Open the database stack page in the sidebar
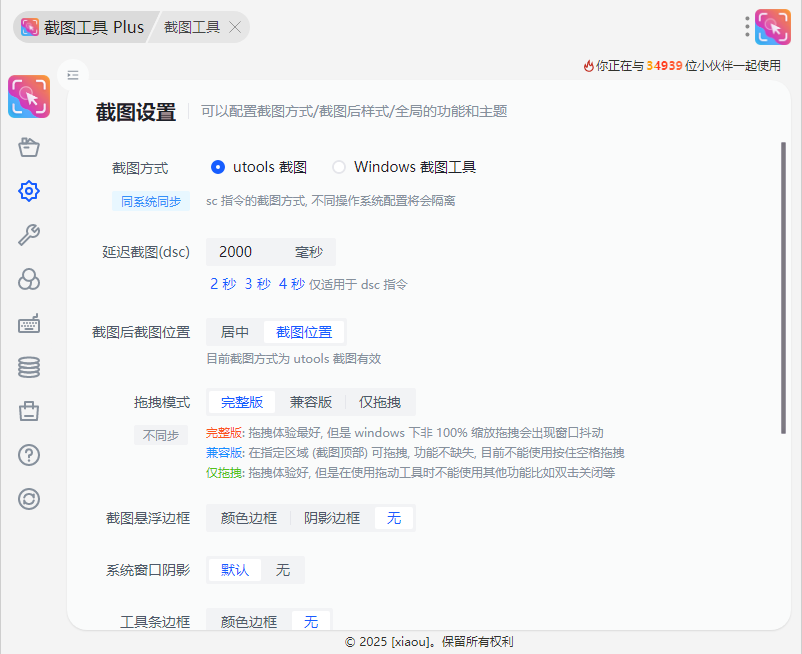This screenshot has height=654, width=802. (x=29, y=367)
